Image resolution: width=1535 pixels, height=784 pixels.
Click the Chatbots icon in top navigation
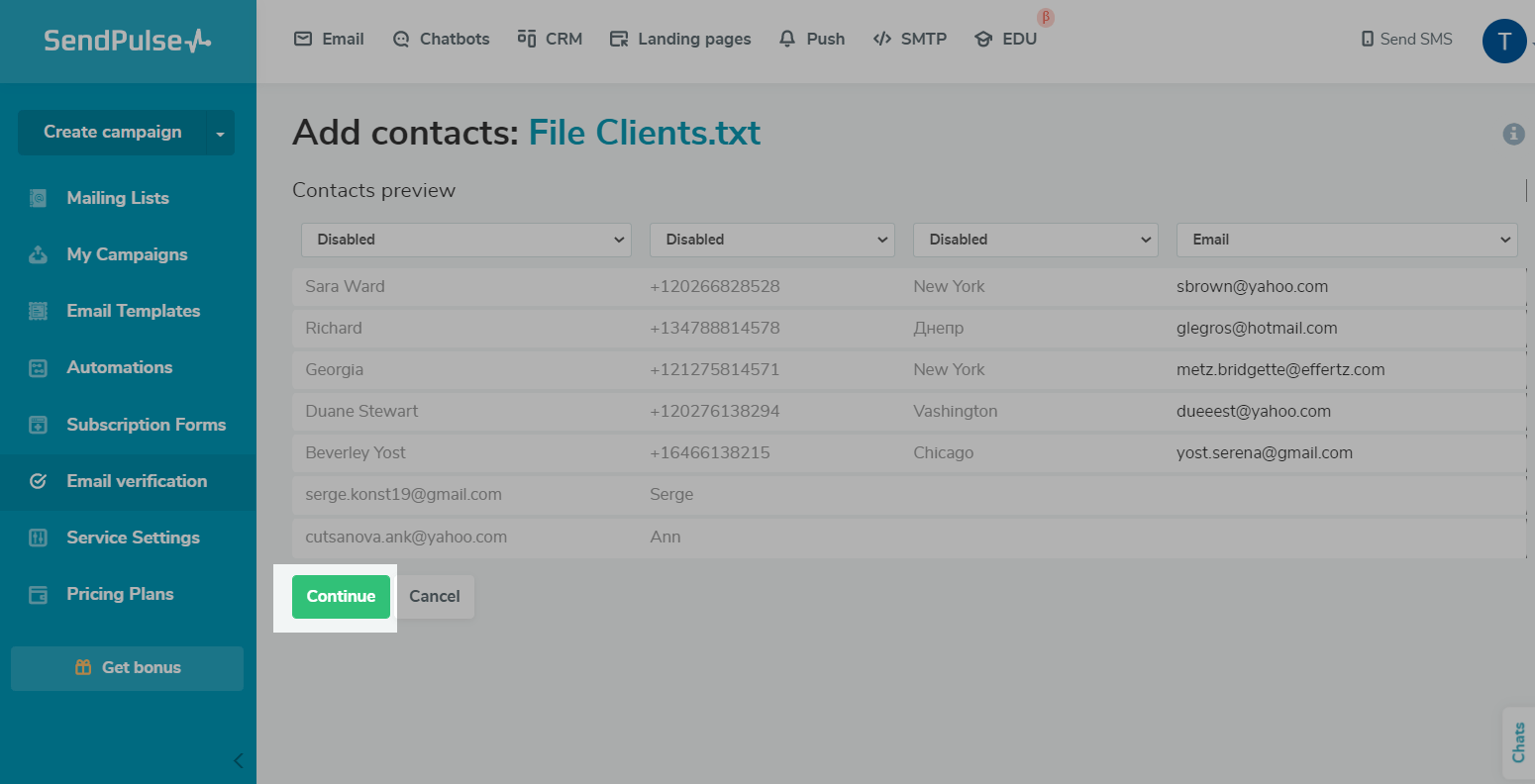[401, 40]
